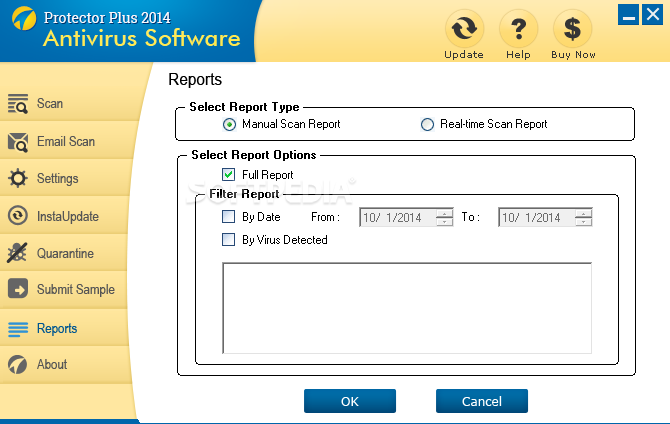The height and width of the screenshot is (424, 670).
Task: Open the About section label
Action: [x=52, y=364]
